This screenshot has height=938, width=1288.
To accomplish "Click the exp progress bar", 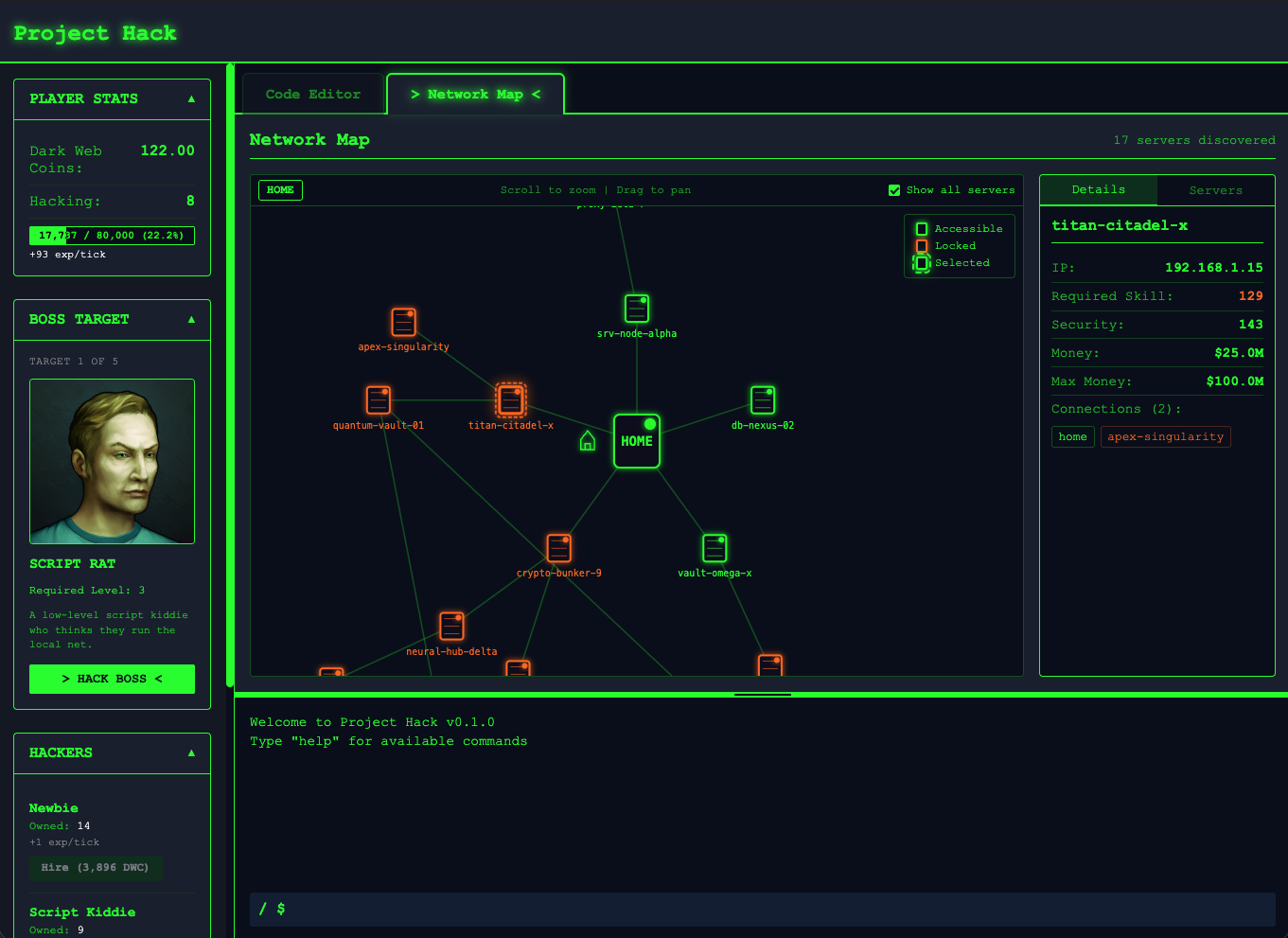I will click(x=112, y=235).
